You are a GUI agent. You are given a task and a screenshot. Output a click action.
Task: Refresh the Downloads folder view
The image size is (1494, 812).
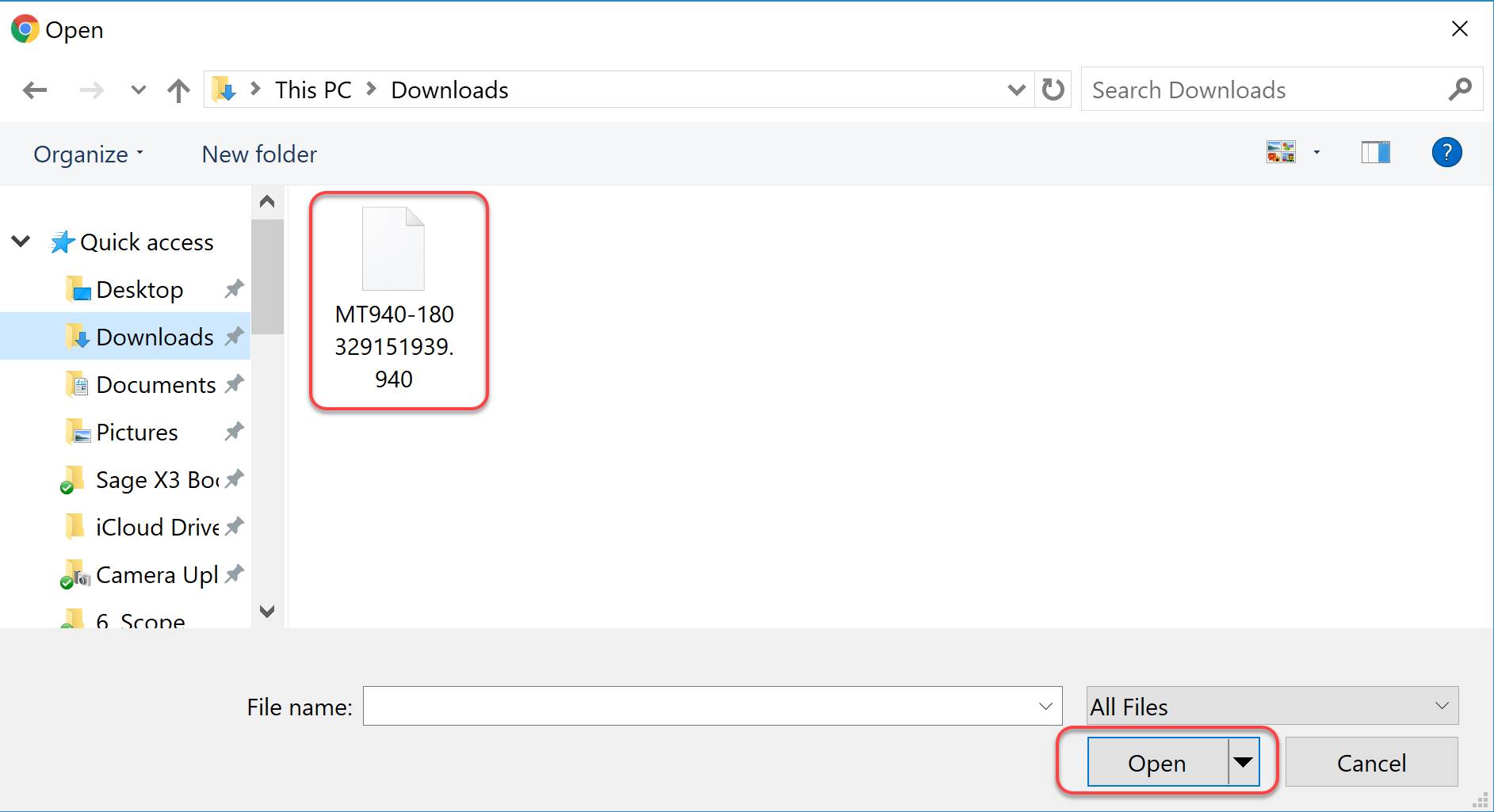pyautogui.click(x=1053, y=90)
